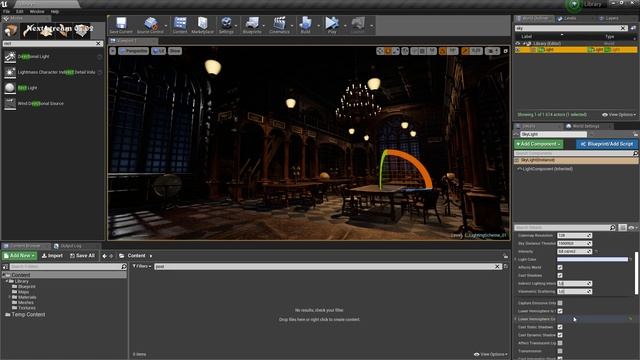Click the Import button
The width and height of the screenshot is (640, 360).
pos(52,256)
